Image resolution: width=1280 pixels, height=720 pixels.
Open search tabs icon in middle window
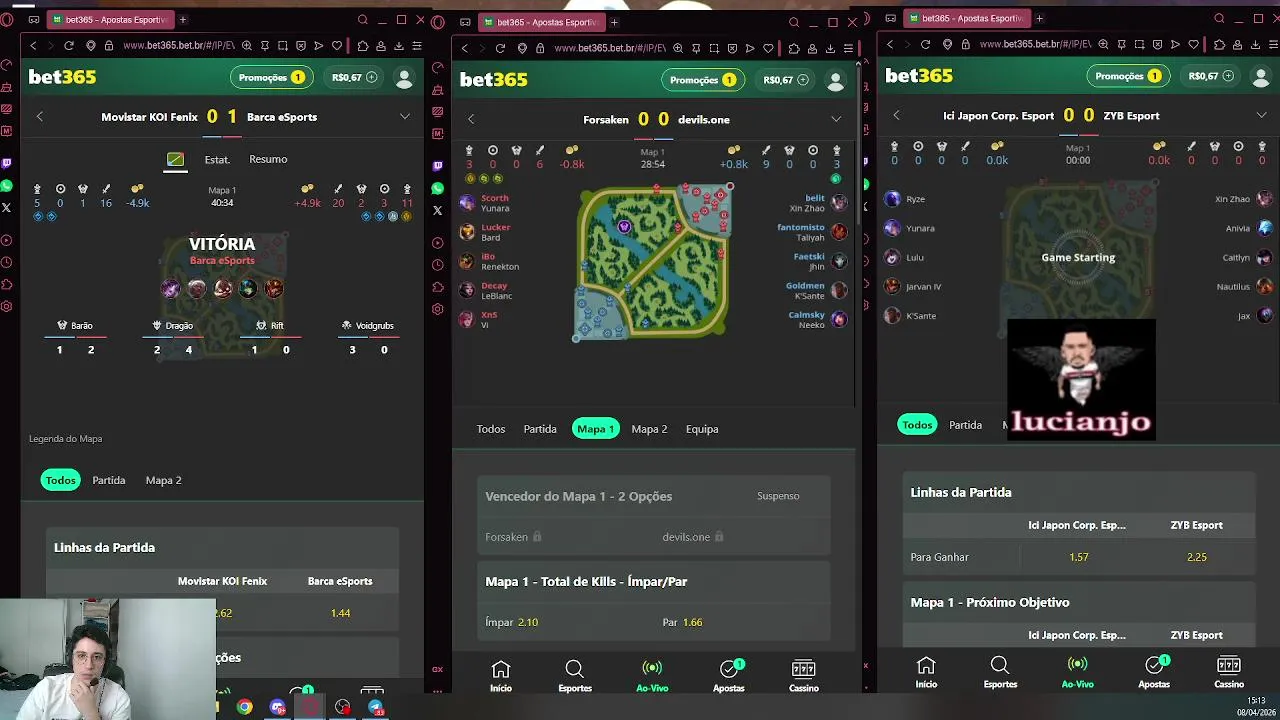click(x=794, y=22)
